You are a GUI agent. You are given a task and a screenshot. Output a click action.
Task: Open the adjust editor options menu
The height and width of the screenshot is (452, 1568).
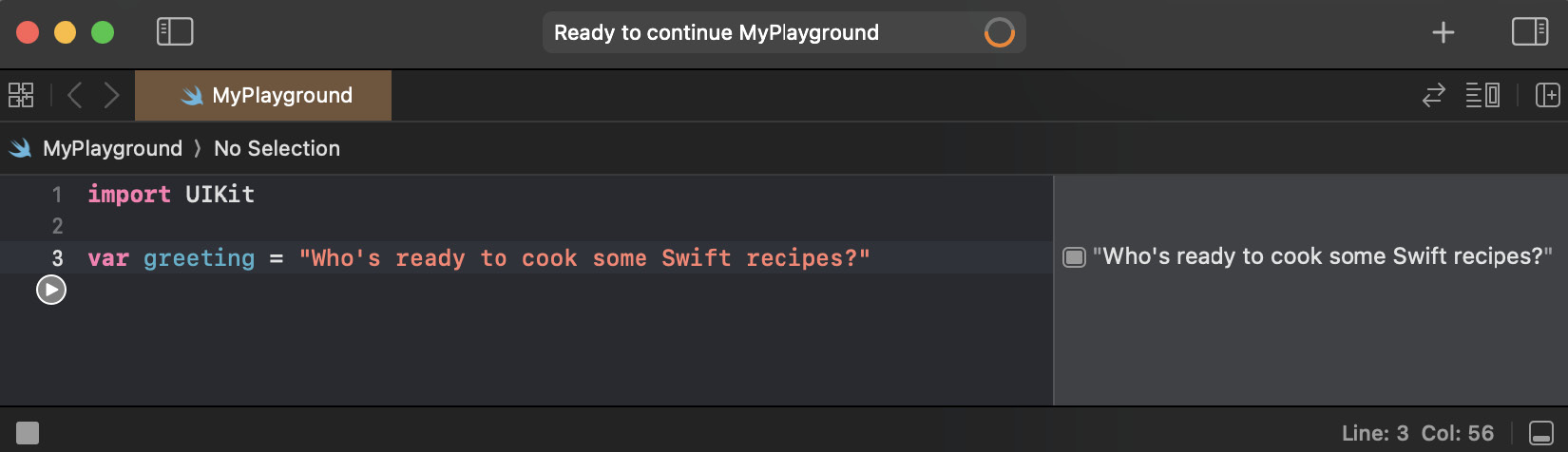(1482, 95)
